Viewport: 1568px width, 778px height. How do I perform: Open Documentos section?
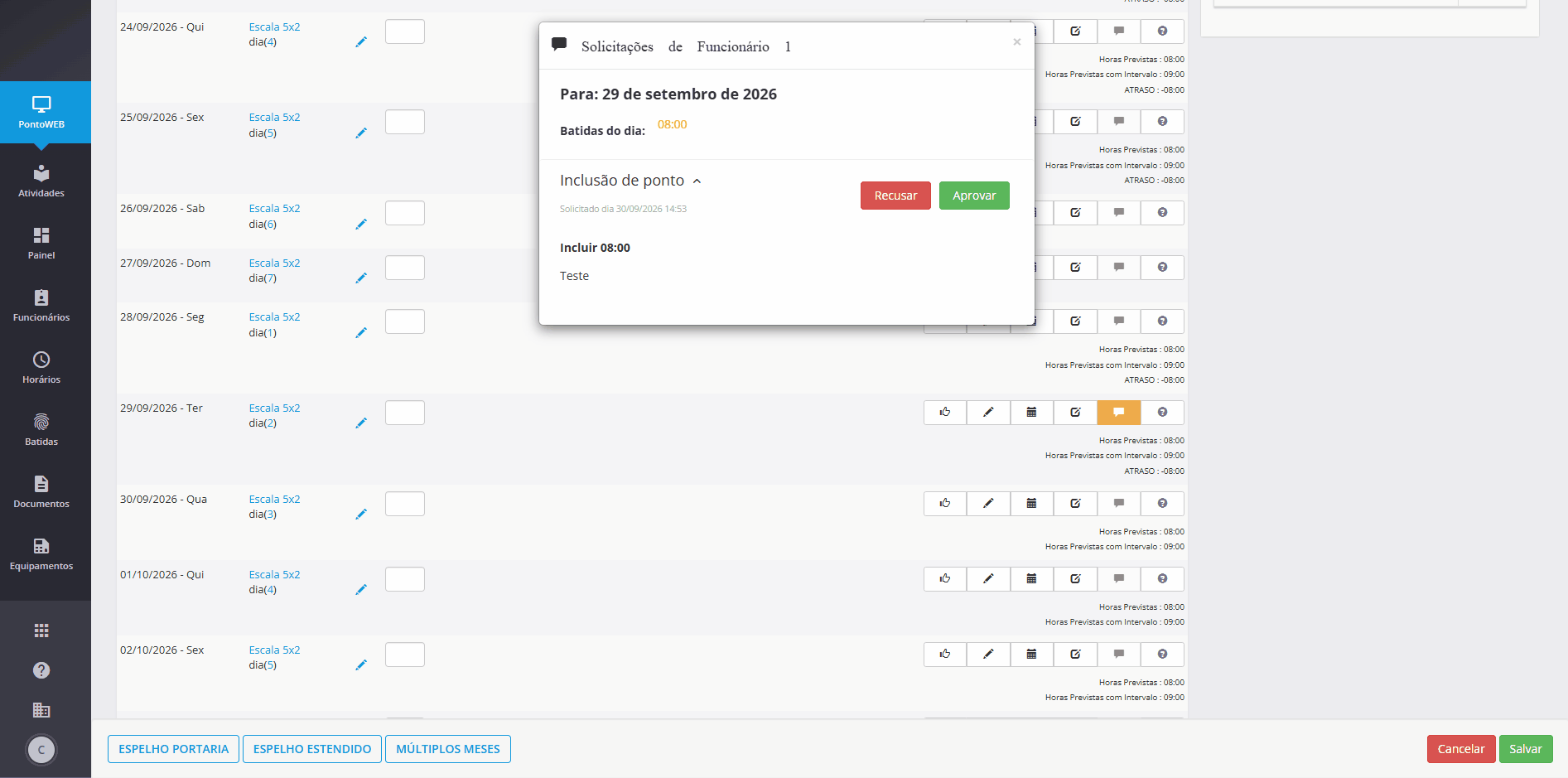point(41,492)
